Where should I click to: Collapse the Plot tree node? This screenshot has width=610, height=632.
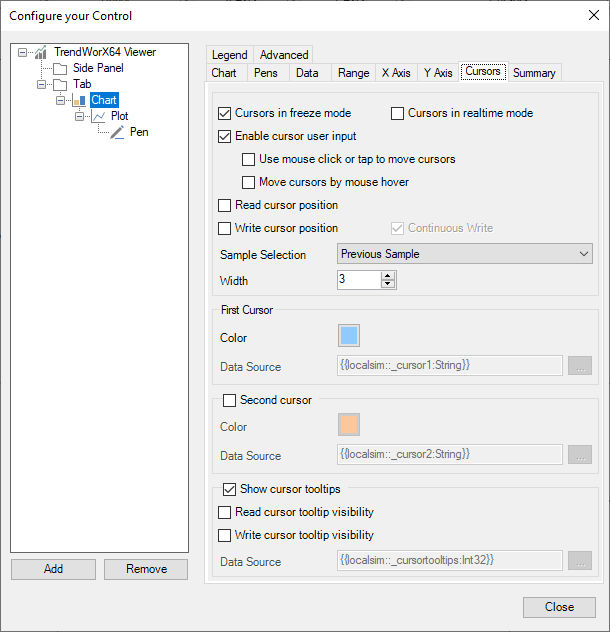click(x=80, y=116)
